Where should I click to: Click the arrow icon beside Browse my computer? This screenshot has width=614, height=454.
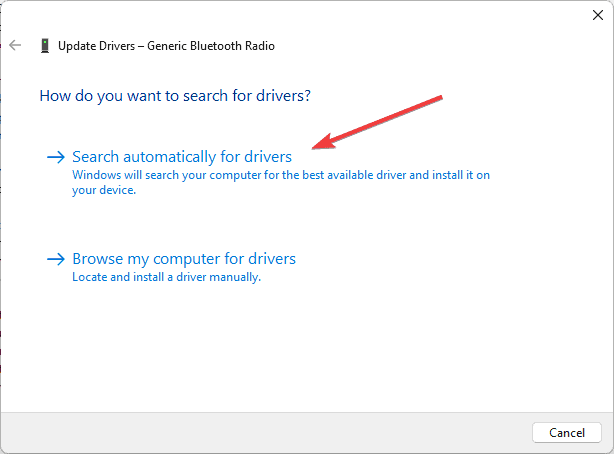(56, 259)
